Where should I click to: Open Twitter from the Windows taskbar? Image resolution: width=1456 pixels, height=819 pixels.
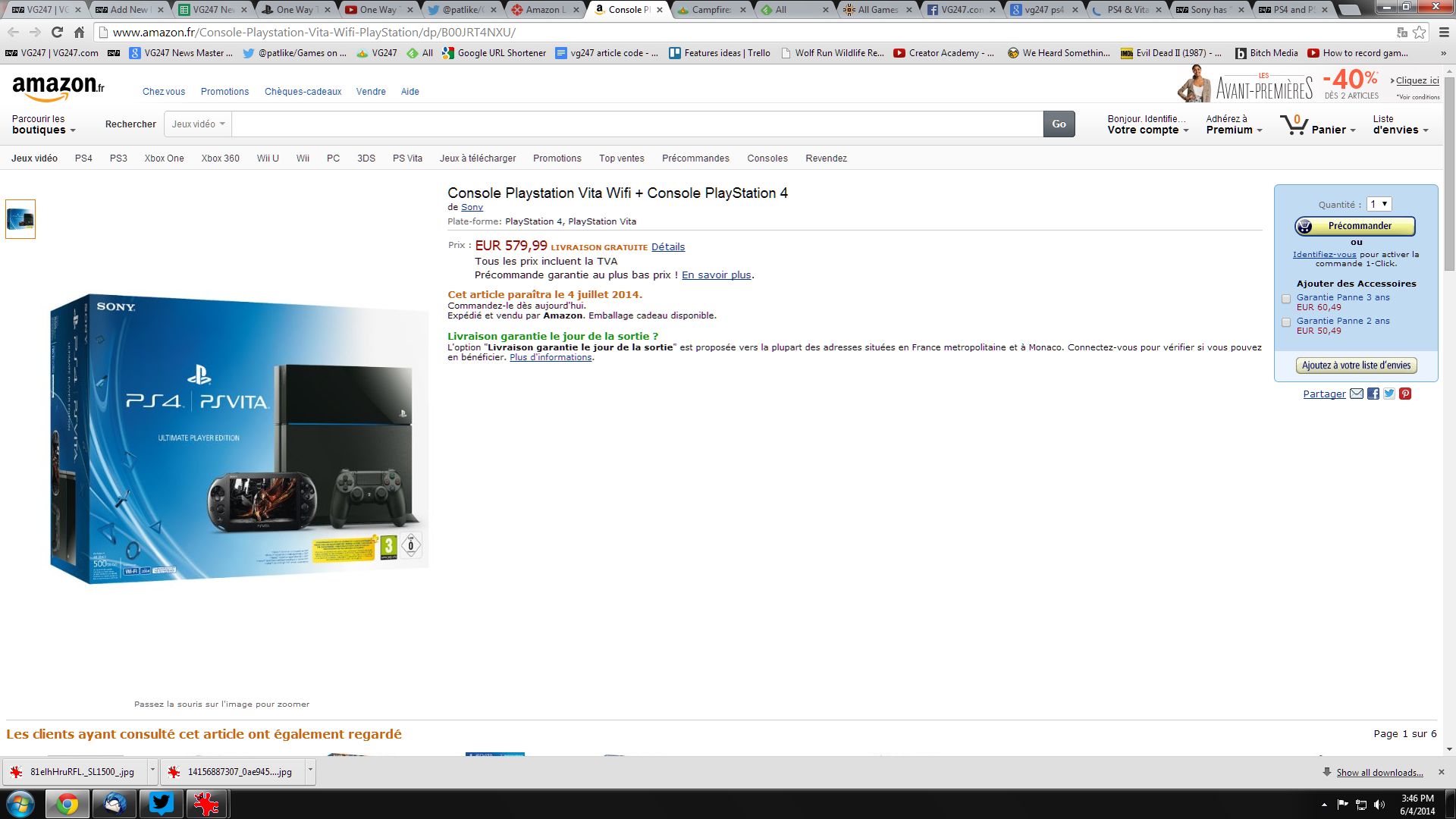[x=160, y=804]
